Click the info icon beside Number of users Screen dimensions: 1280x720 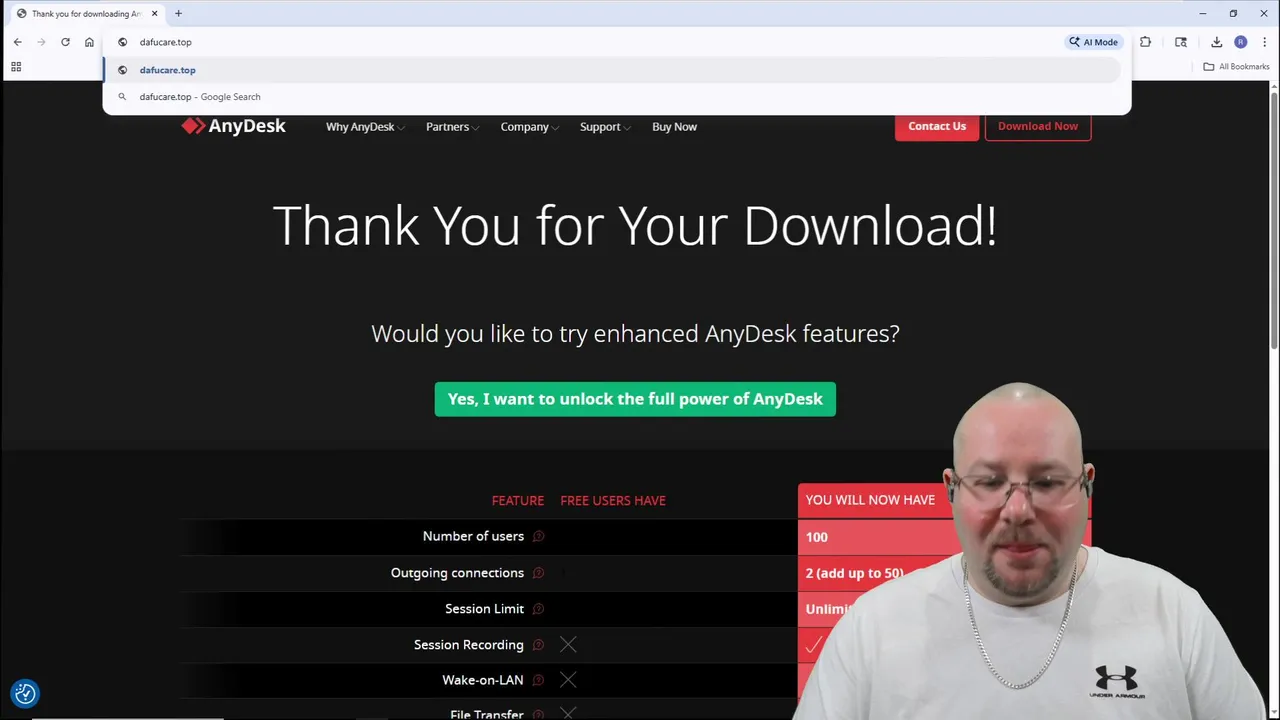(538, 536)
